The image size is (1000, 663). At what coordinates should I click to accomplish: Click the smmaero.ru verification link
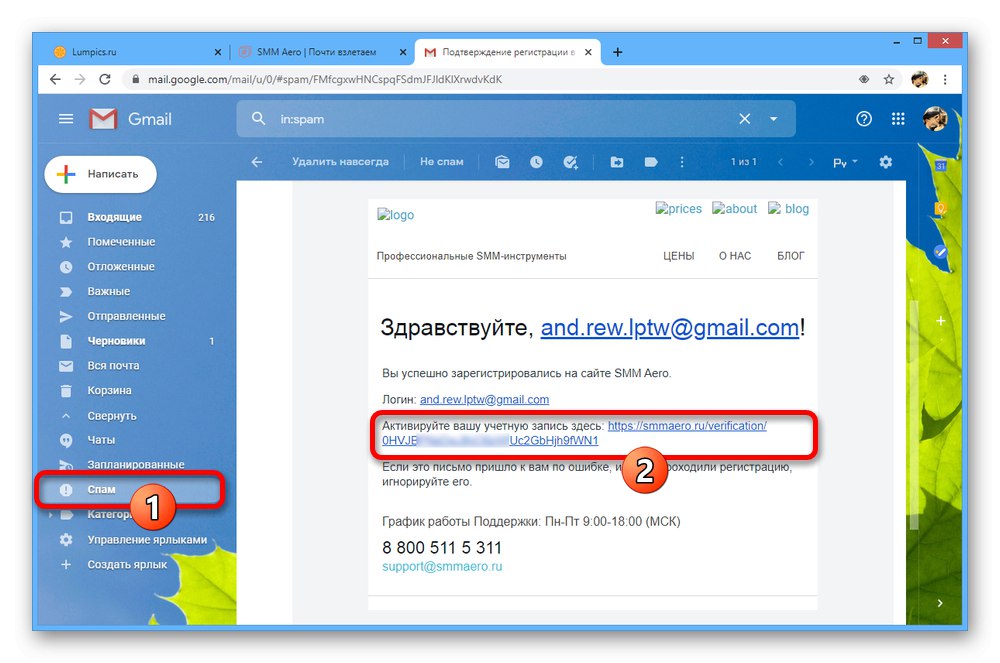click(x=687, y=425)
